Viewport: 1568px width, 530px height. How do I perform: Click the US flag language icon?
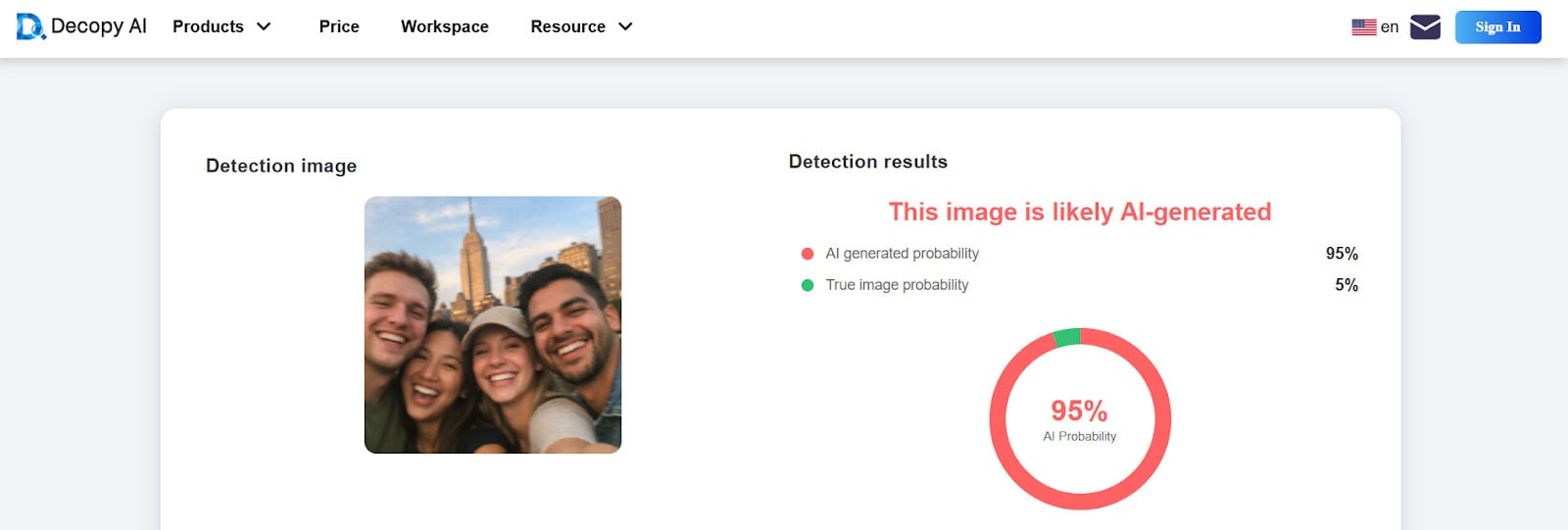[1363, 27]
